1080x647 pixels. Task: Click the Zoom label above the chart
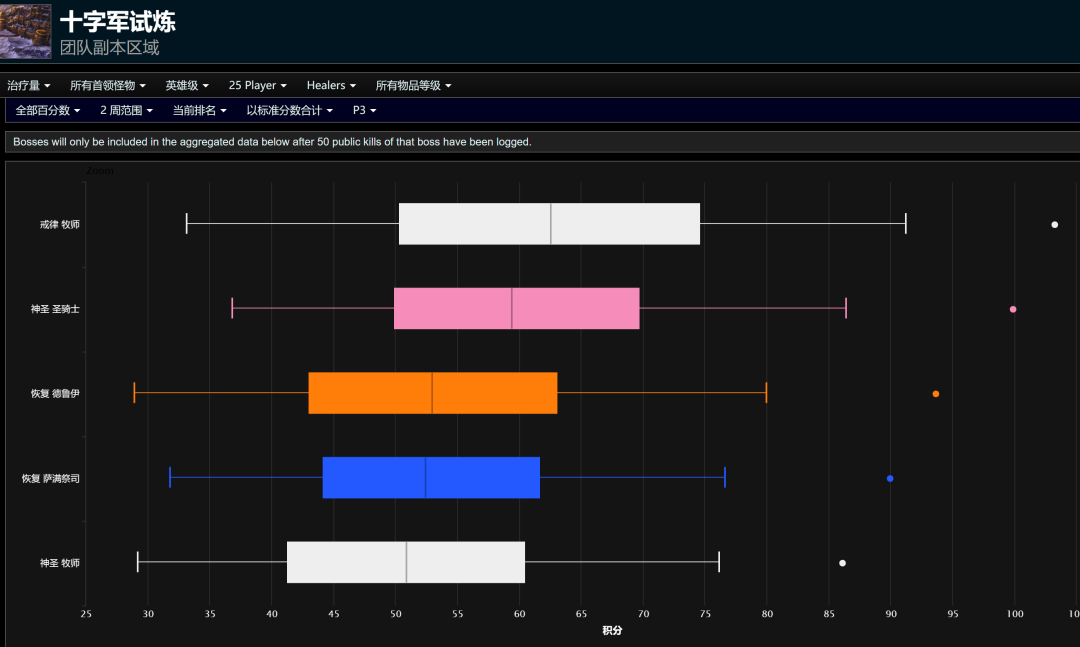point(100,170)
